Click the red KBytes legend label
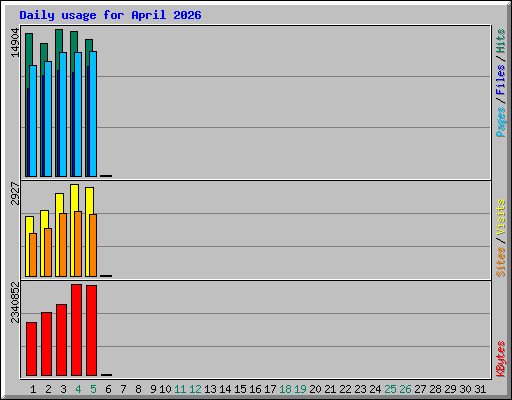Screen dimensions: 512x400 pyautogui.click(x=500, y=359)
